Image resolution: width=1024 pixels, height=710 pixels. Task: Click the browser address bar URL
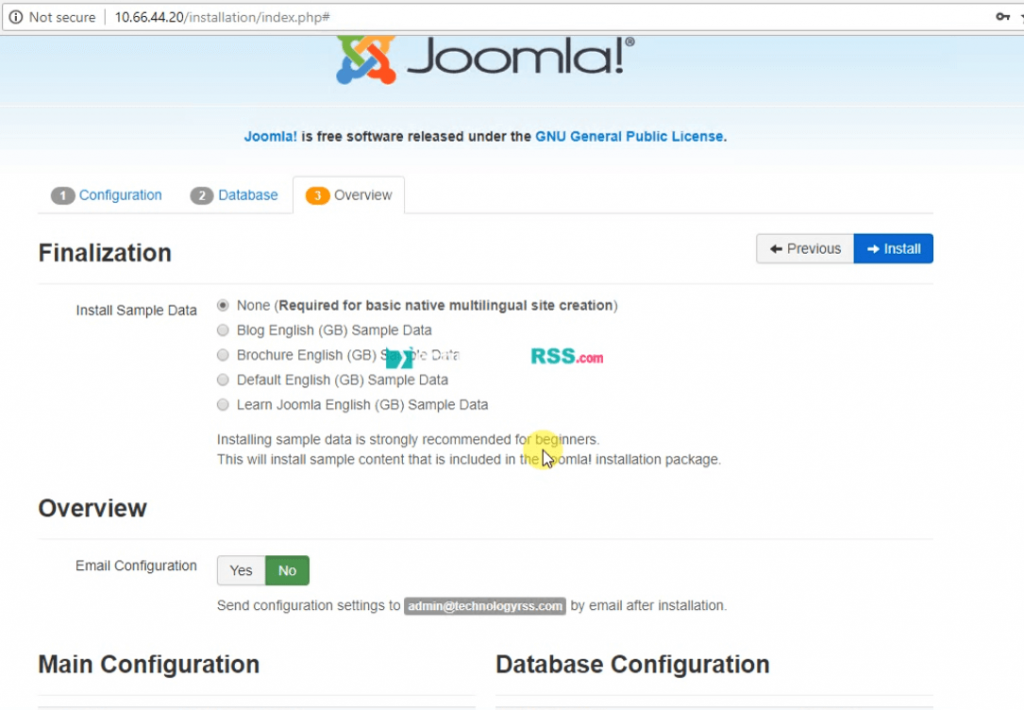point(222,17)
